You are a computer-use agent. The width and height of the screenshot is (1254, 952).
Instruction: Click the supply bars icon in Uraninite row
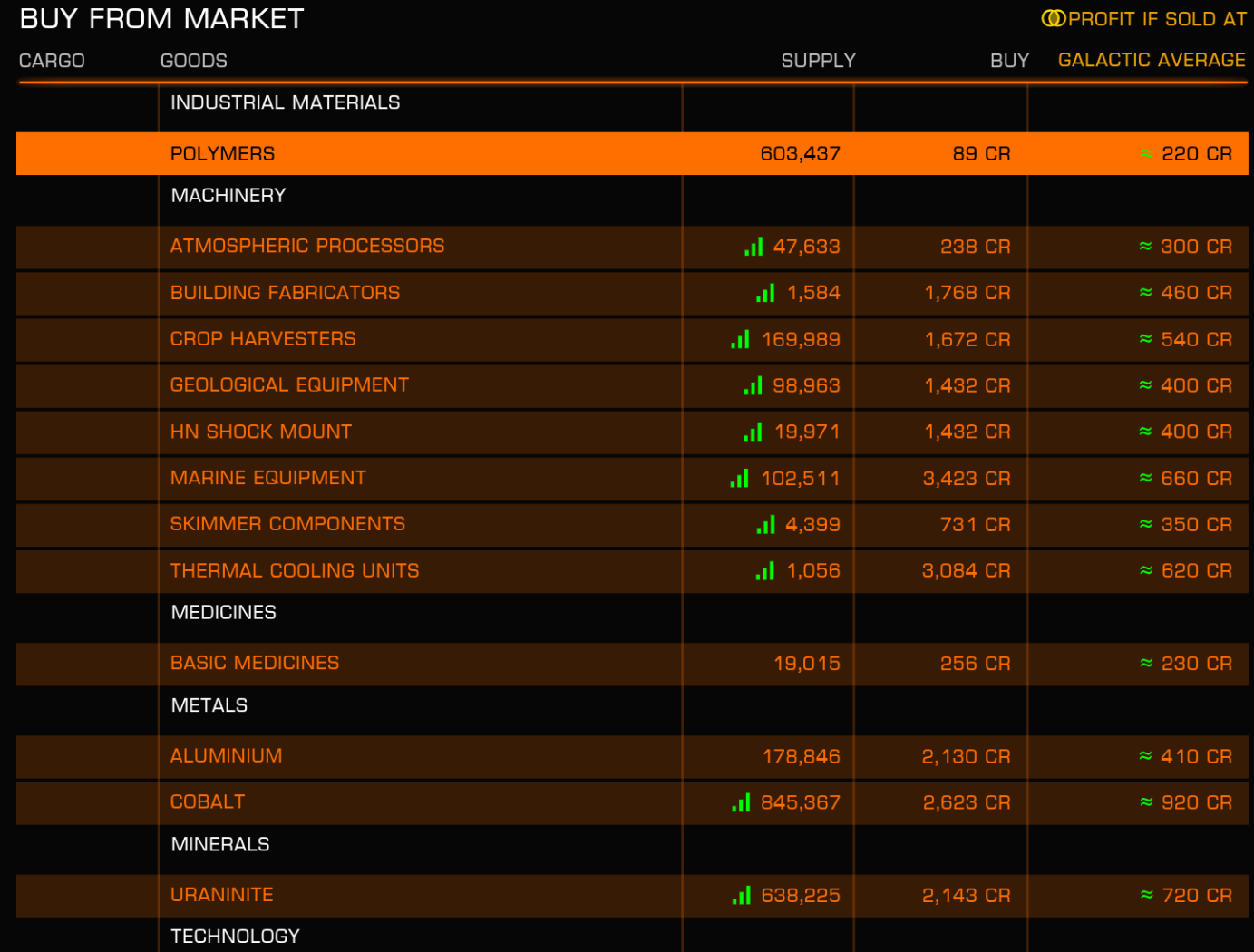pyautogui.click(x=741, y=895)
